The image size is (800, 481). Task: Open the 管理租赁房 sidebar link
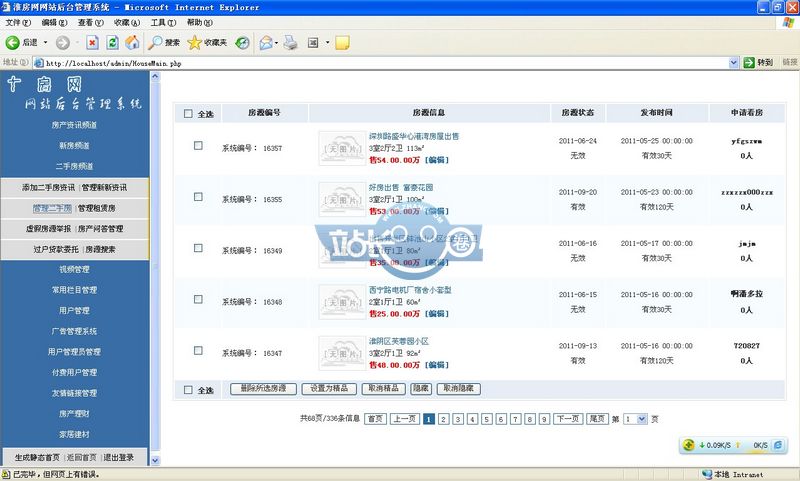(x=96, y=208)
